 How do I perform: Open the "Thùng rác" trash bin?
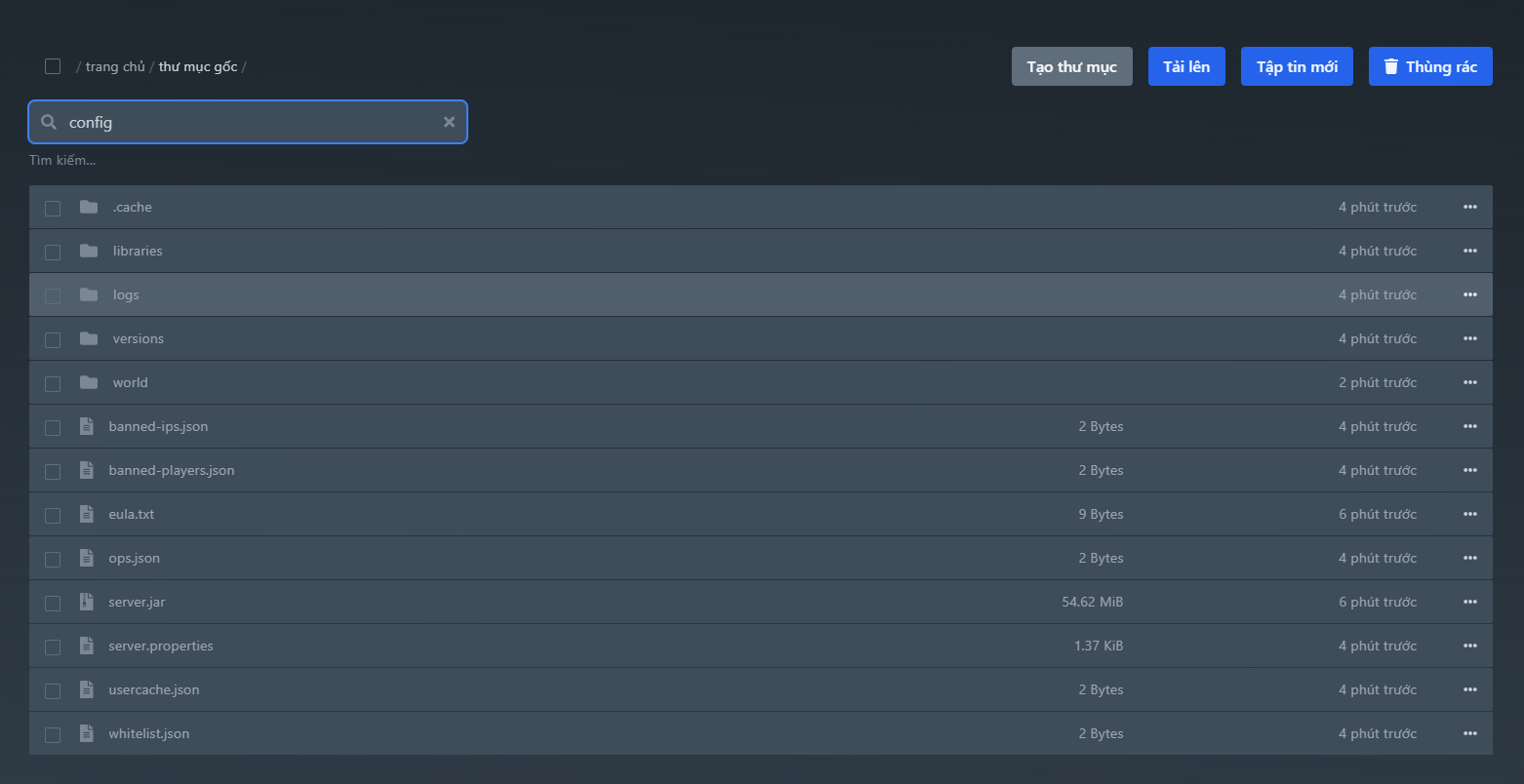(x=1429, y=66)
